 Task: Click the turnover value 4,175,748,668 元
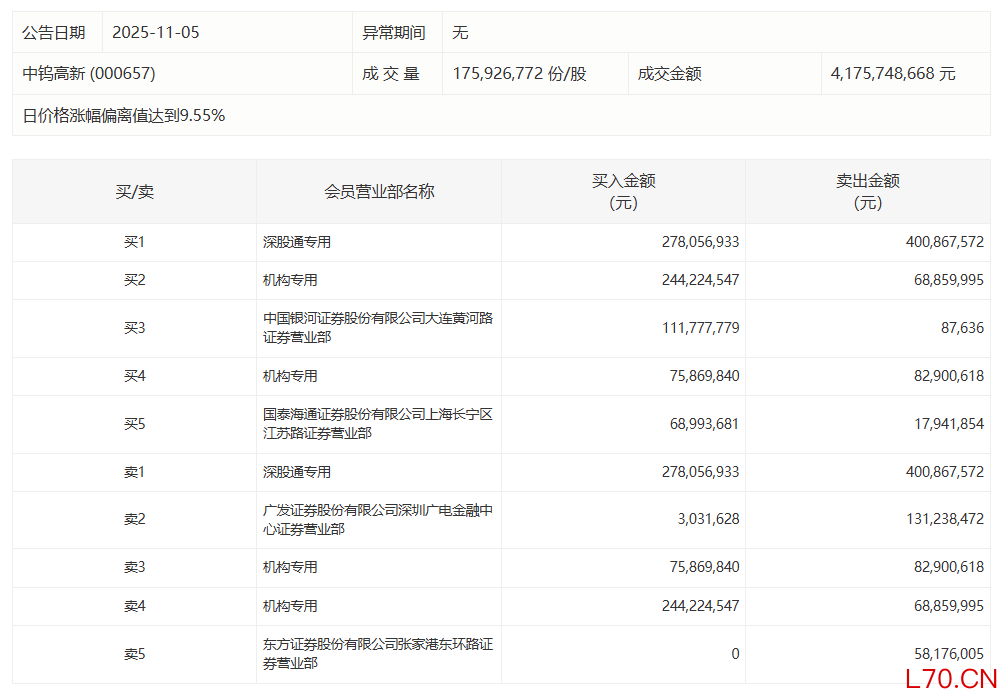pos(893,74)
